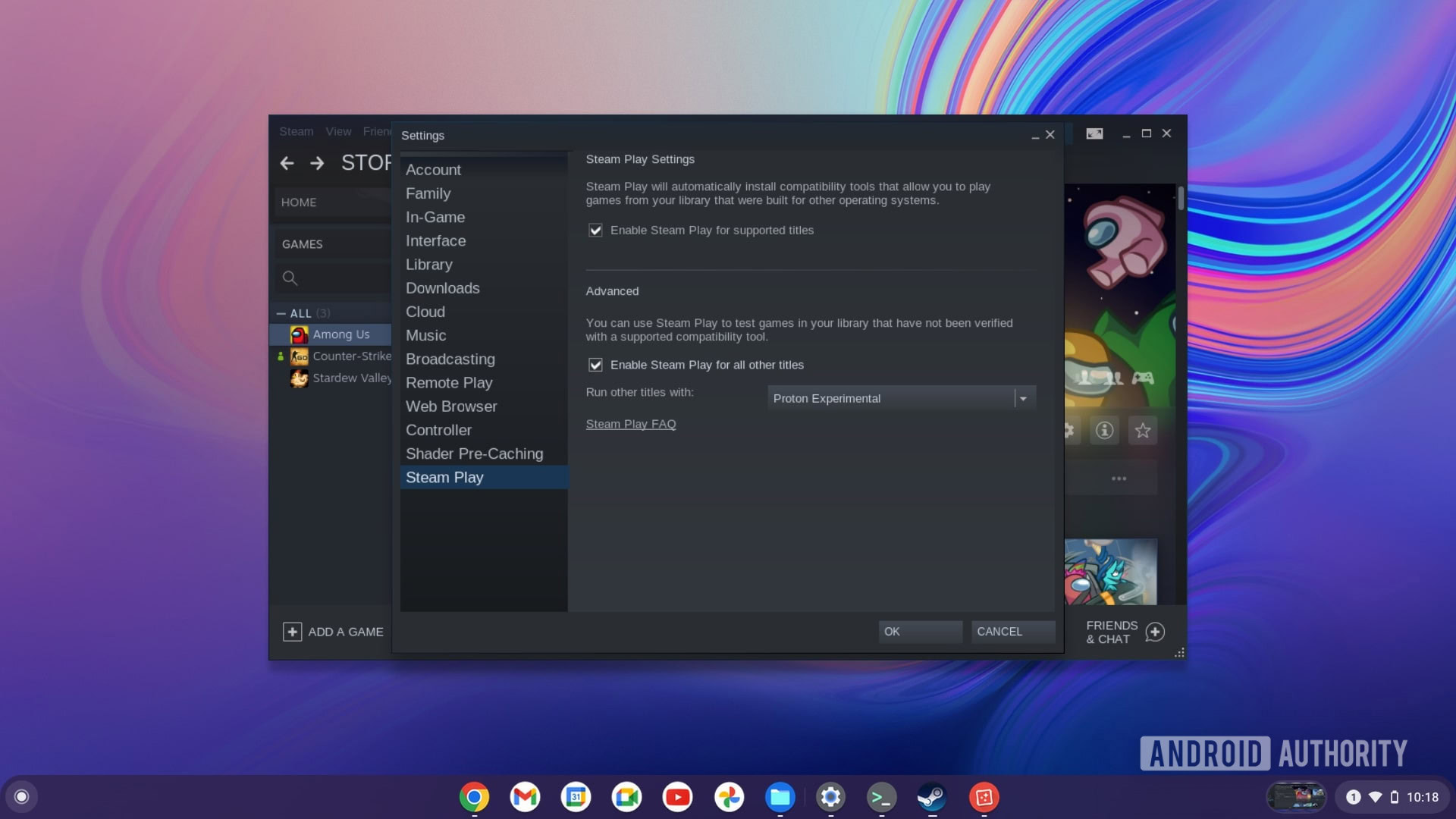Select Shader Pre-Caching settings tab
The height and width of the screenshot is (819, 1456).
coord(474,453)
